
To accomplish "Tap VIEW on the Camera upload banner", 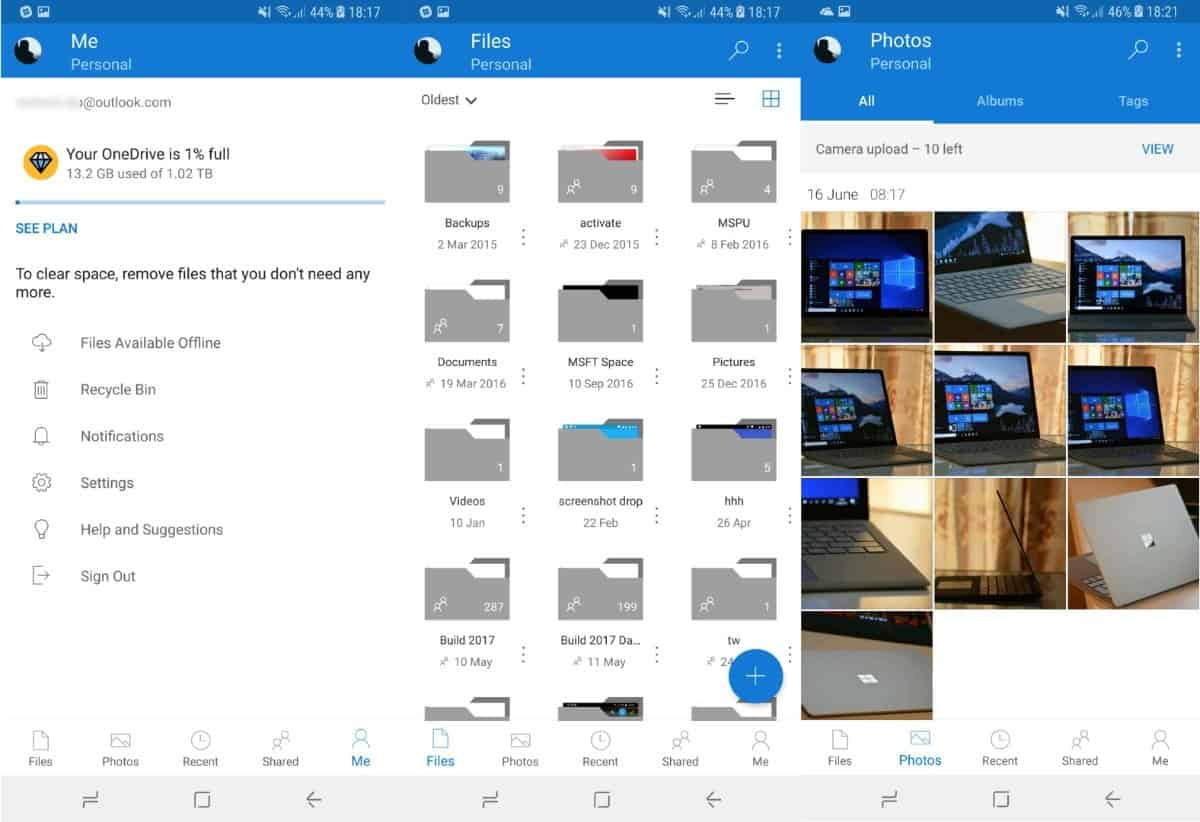I will click(x=1157, y=148).
